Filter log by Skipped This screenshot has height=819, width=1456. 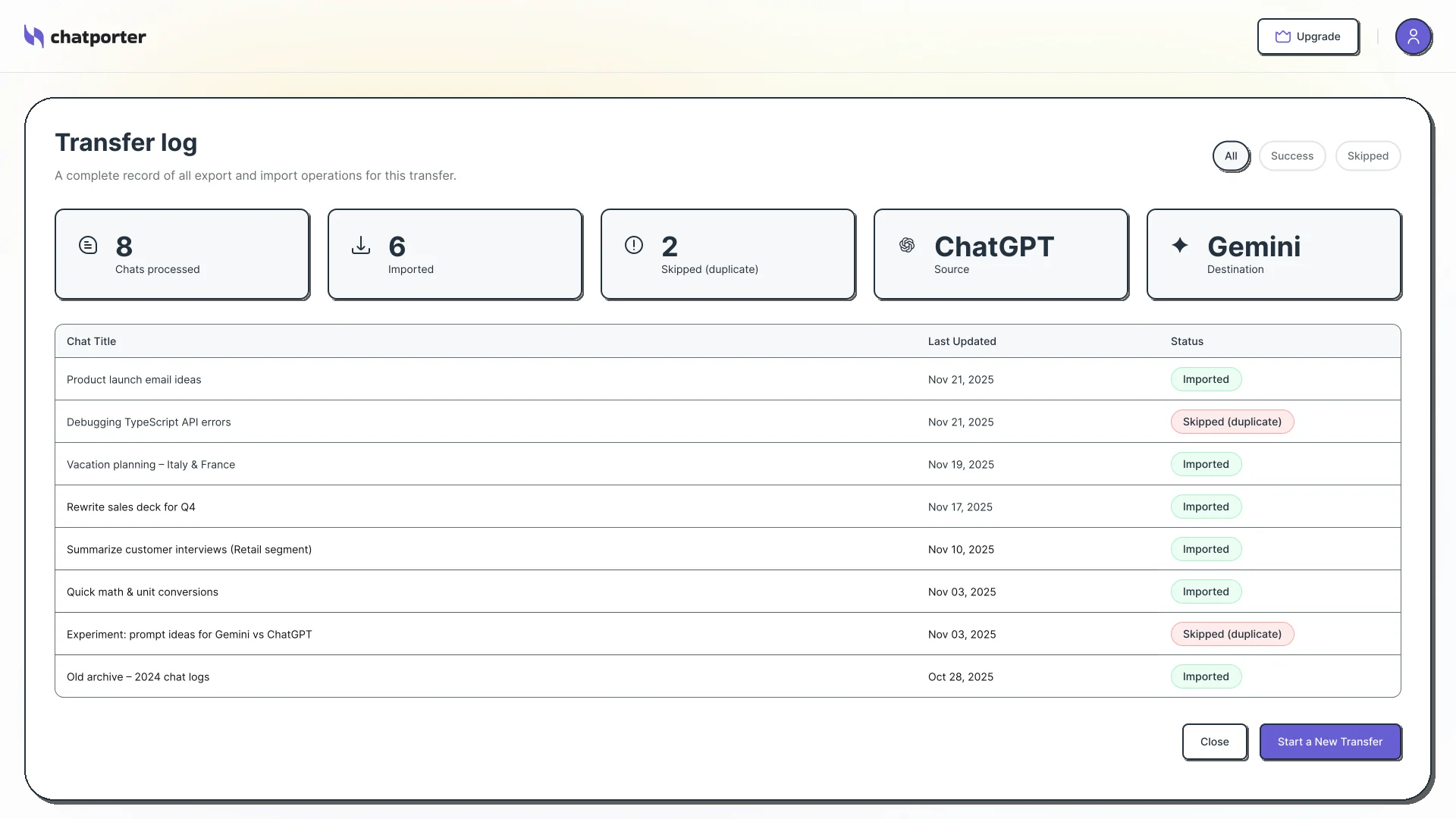pyautogui.click(x=1367, y=156)
